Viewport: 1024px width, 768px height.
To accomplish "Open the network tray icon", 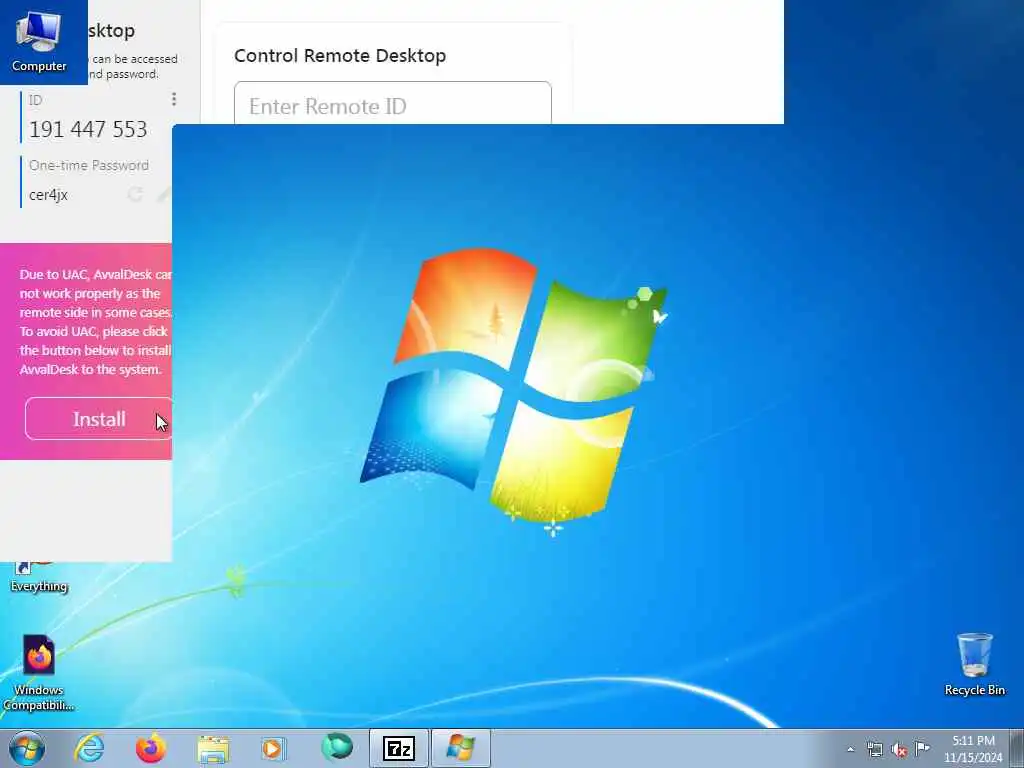I will point(874,749).
